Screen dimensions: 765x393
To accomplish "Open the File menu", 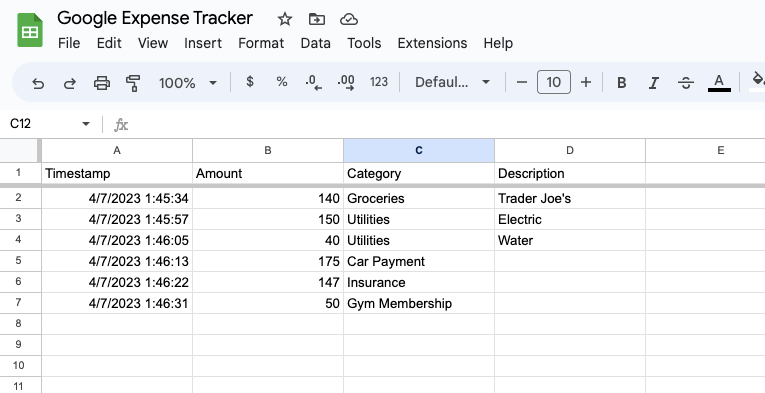I will point(69,43).
